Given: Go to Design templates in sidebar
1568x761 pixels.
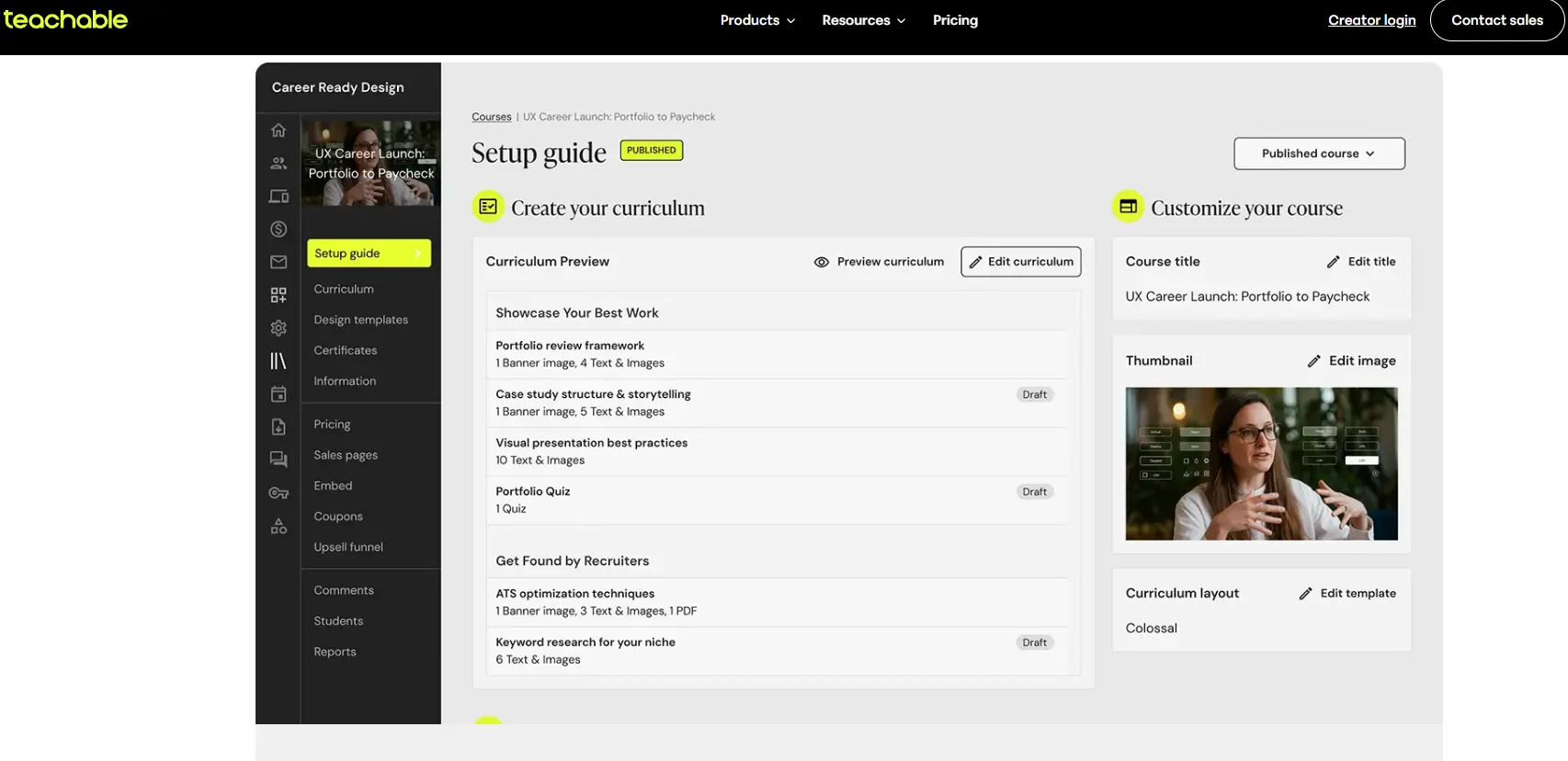Looking at the screenshot, I should click(x=361, y=320).
